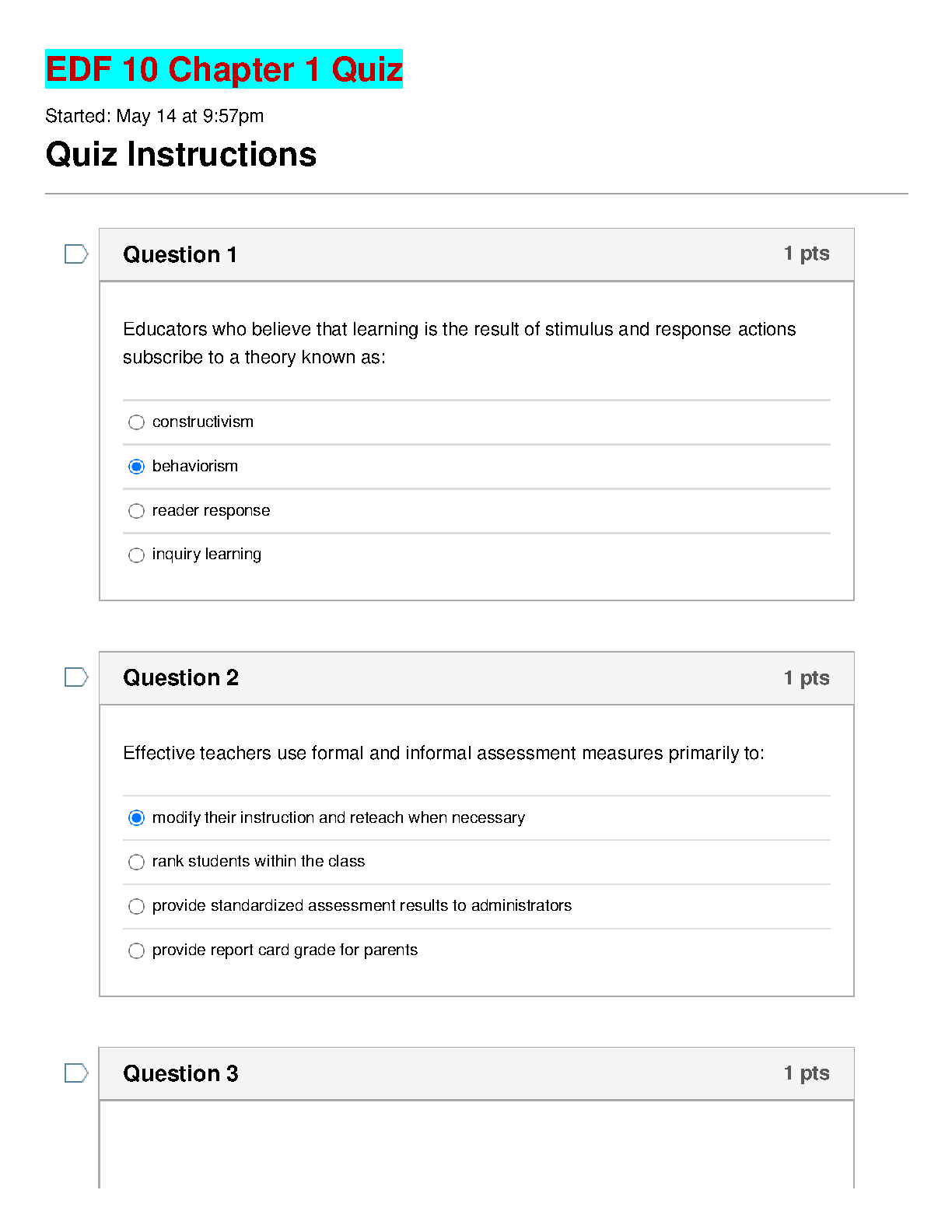Click the Question 3 header
This screenshot has height=1232, width=952.
click(477, 1073)
